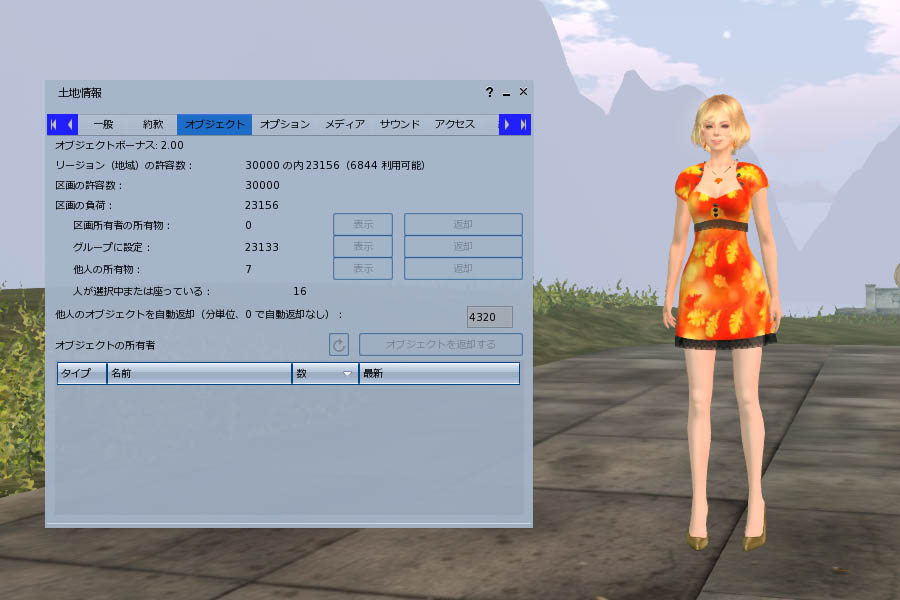This screenshot has width=900, height=600.
Task: Click the オブジェクトを返却する button
Action: (441, 344)
